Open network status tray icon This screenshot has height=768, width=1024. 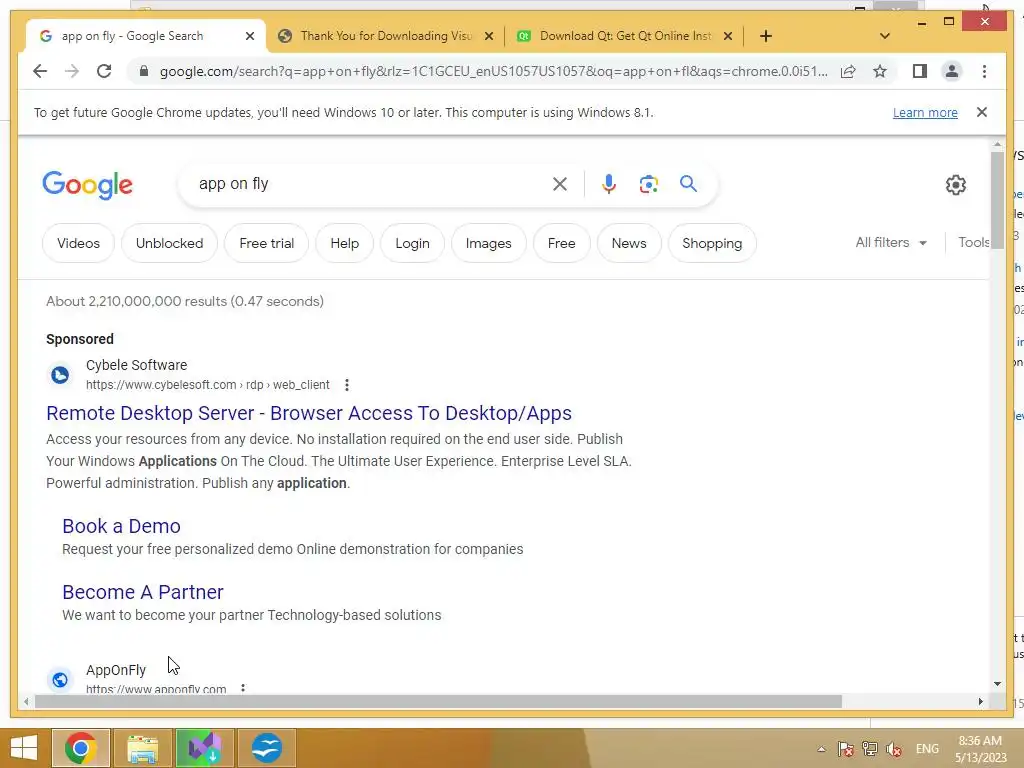[x=869, y=749]
